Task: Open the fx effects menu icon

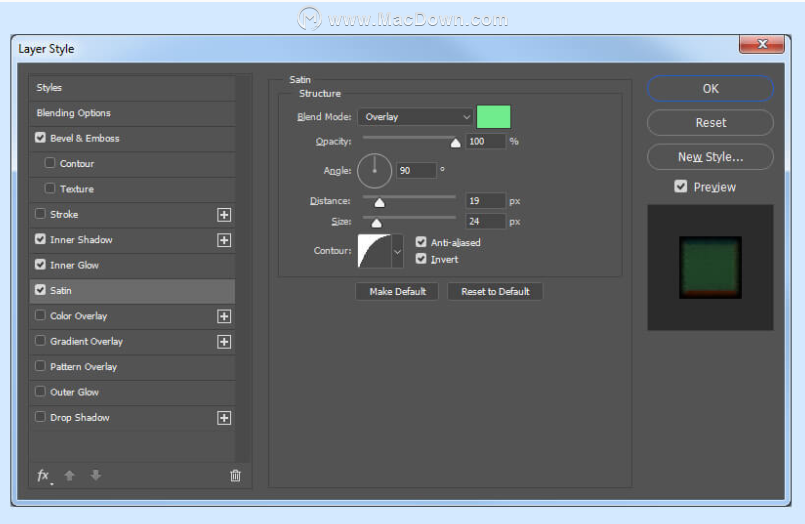Action: click(x=44, y=476)
